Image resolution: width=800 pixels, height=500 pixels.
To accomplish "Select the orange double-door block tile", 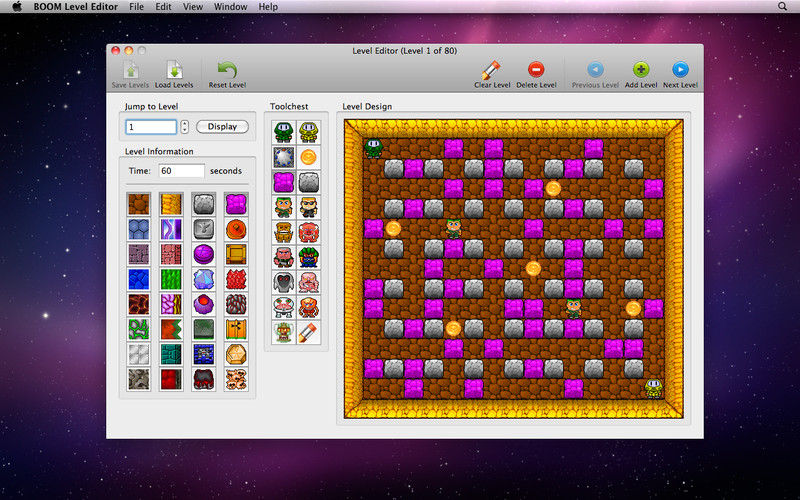I will pyautogui.click(x=236, y=329).
